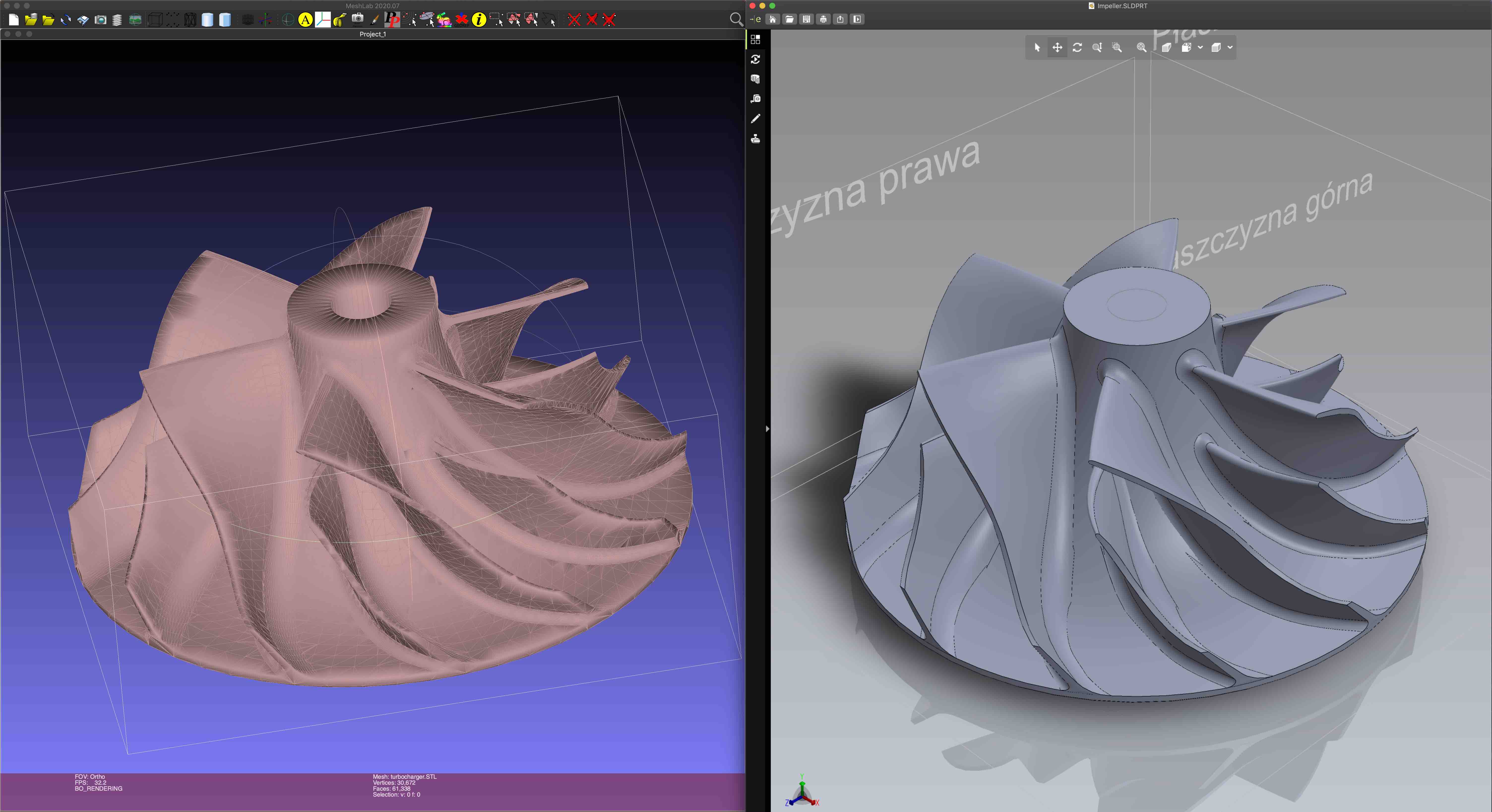This screenshot has height=812, width=1492.
Task: Click the share/export button in eDrawings
Action: (x=840, y=19)
